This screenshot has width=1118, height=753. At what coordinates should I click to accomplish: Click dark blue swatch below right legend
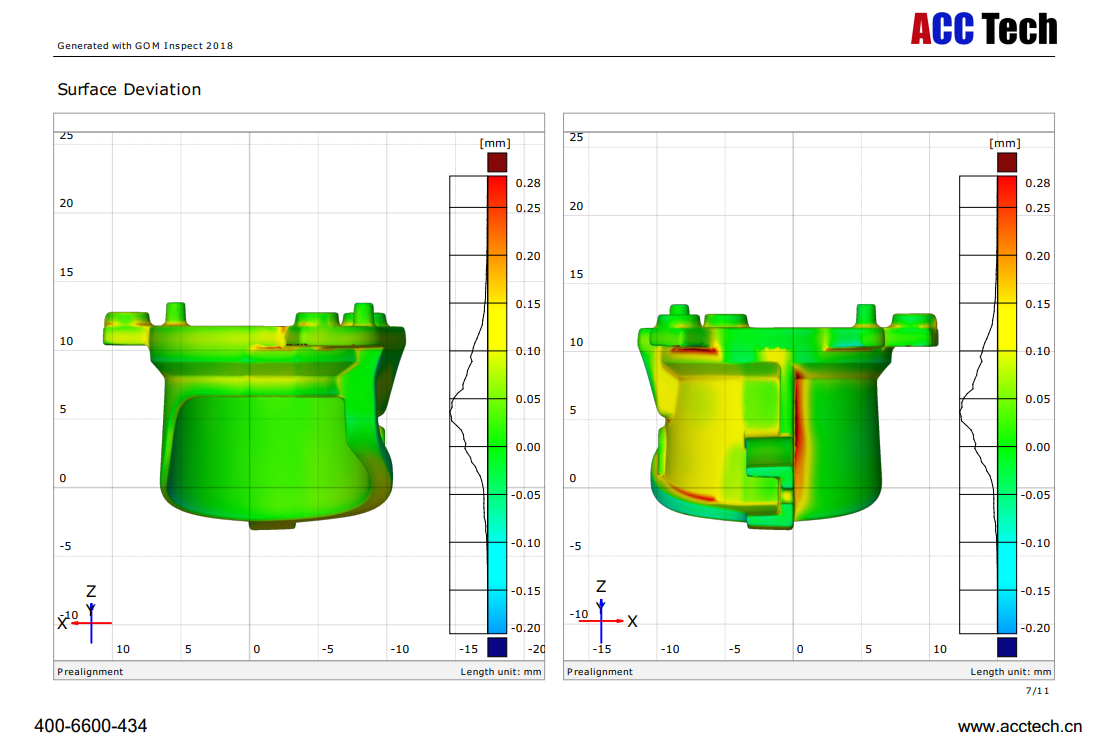tap(1007, 646)
